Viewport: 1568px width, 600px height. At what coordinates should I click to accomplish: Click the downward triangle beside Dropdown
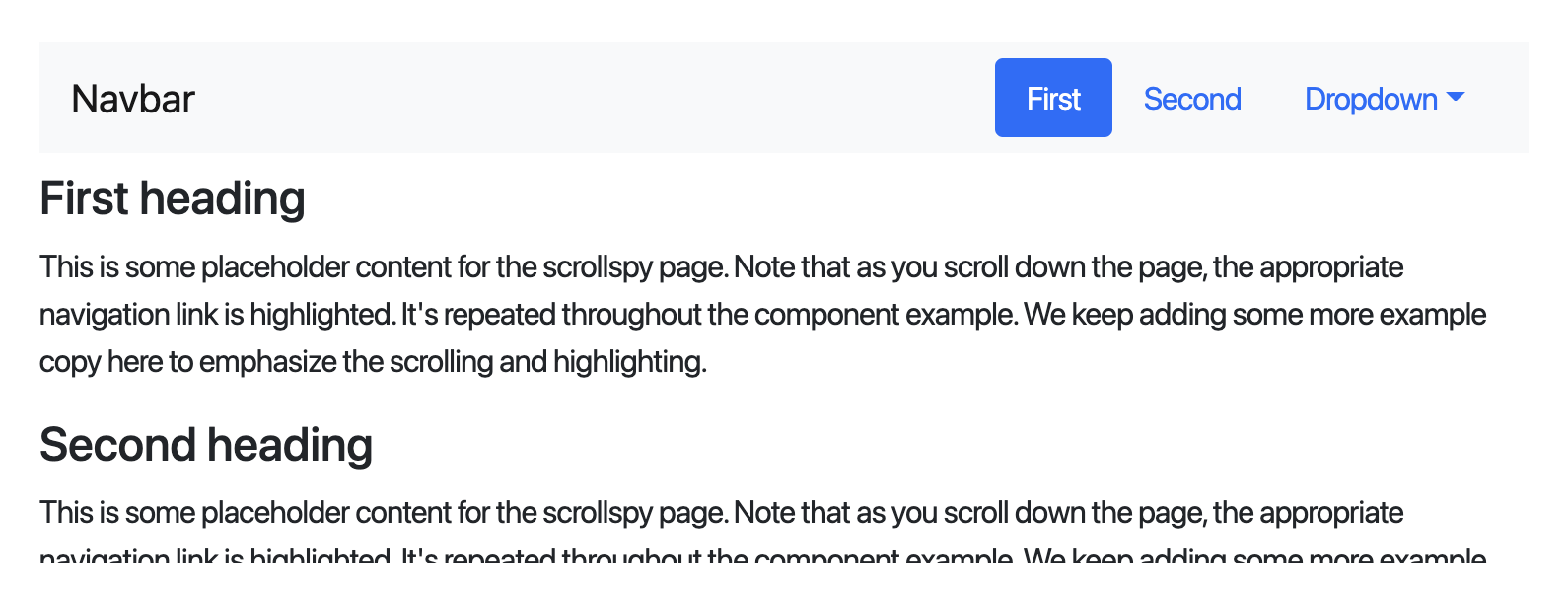tap(1457, 97)
